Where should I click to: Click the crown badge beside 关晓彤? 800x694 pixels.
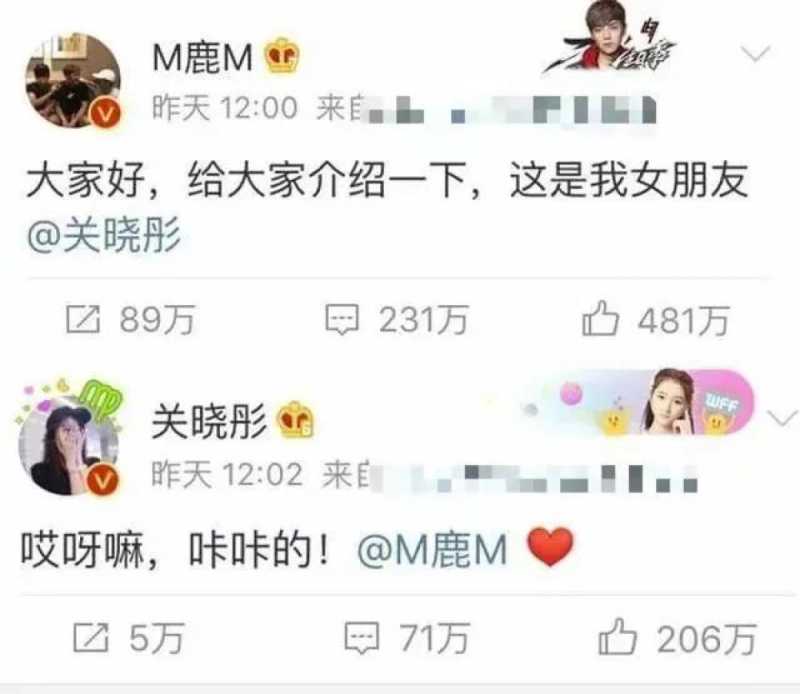[295, 419]
